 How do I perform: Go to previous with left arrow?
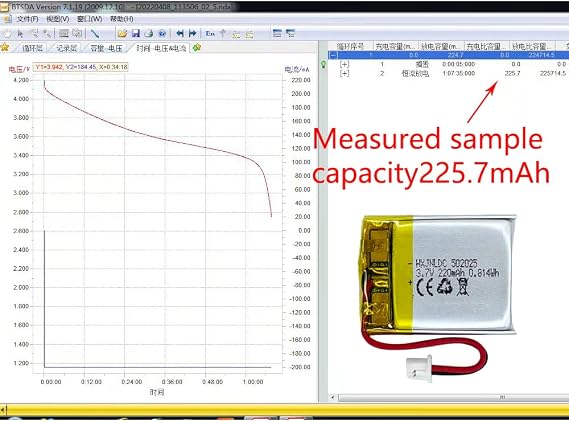[180, 33]
